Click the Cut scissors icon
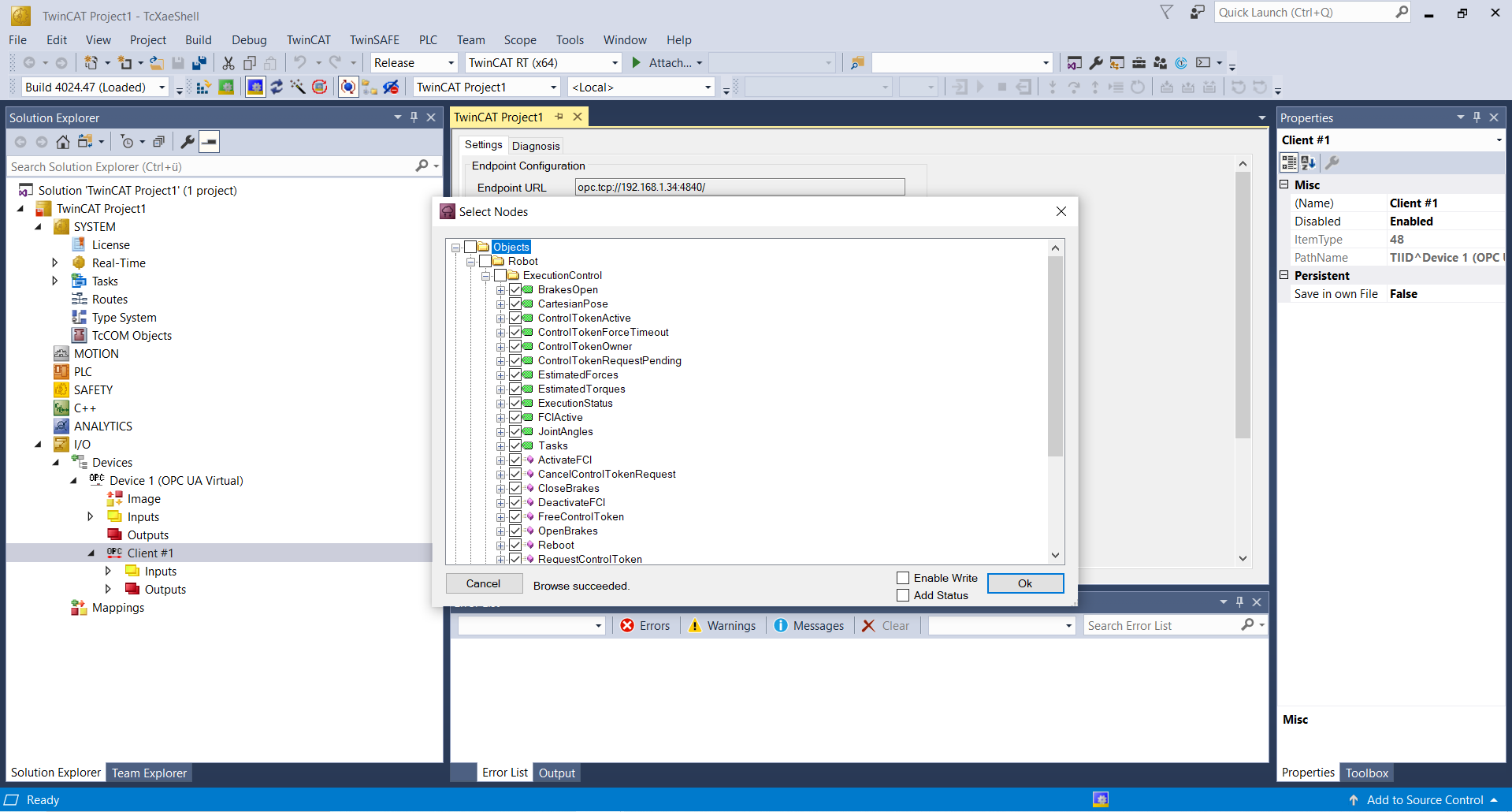The image size is (1512, 812). 228,63
